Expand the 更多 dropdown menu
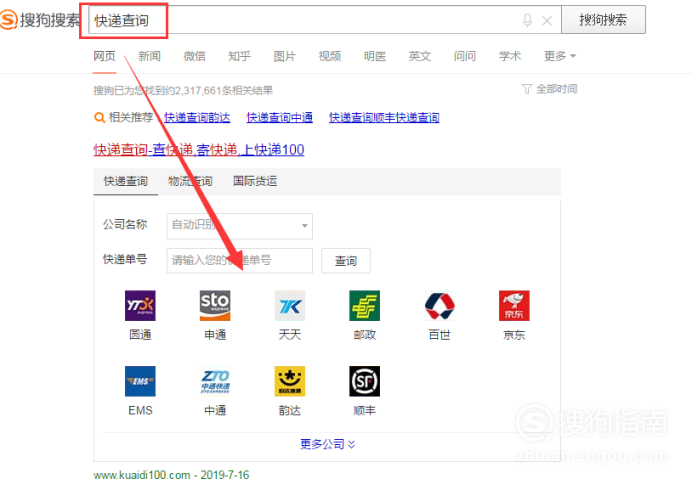 [x=560, y=56]
